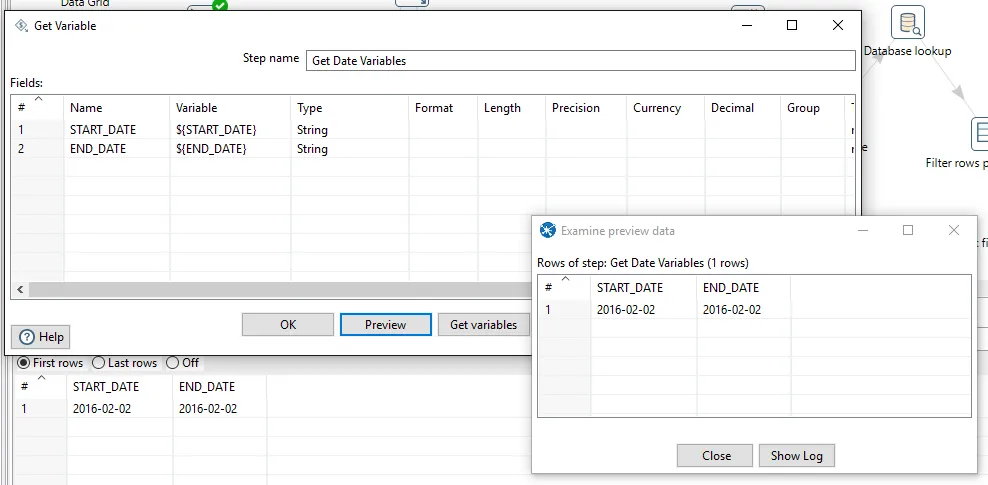The image size is (988, 485).
Task: Click the Help question mark icon
Action: tap(26, 337)
